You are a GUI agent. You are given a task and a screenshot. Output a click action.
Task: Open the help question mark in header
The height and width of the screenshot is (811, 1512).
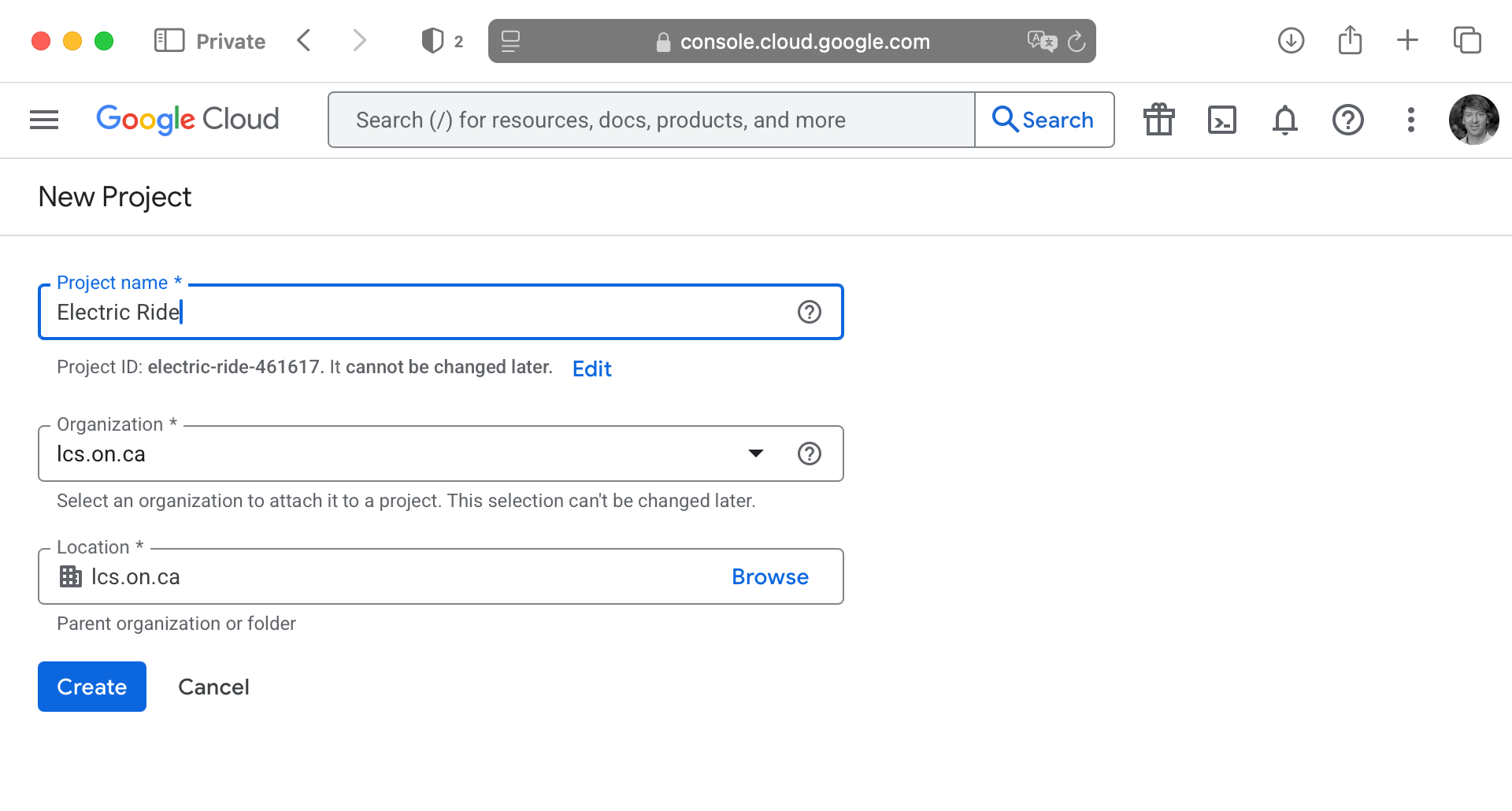coord(1348,120)
